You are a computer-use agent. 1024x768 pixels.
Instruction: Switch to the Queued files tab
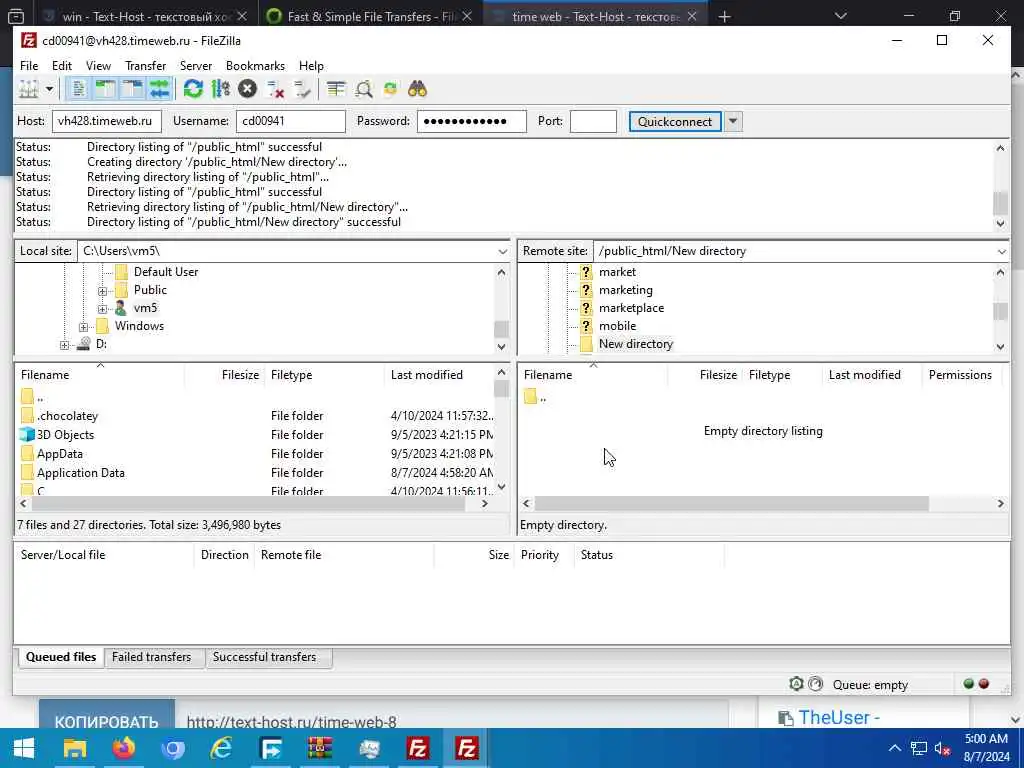[x=61, y=657]
